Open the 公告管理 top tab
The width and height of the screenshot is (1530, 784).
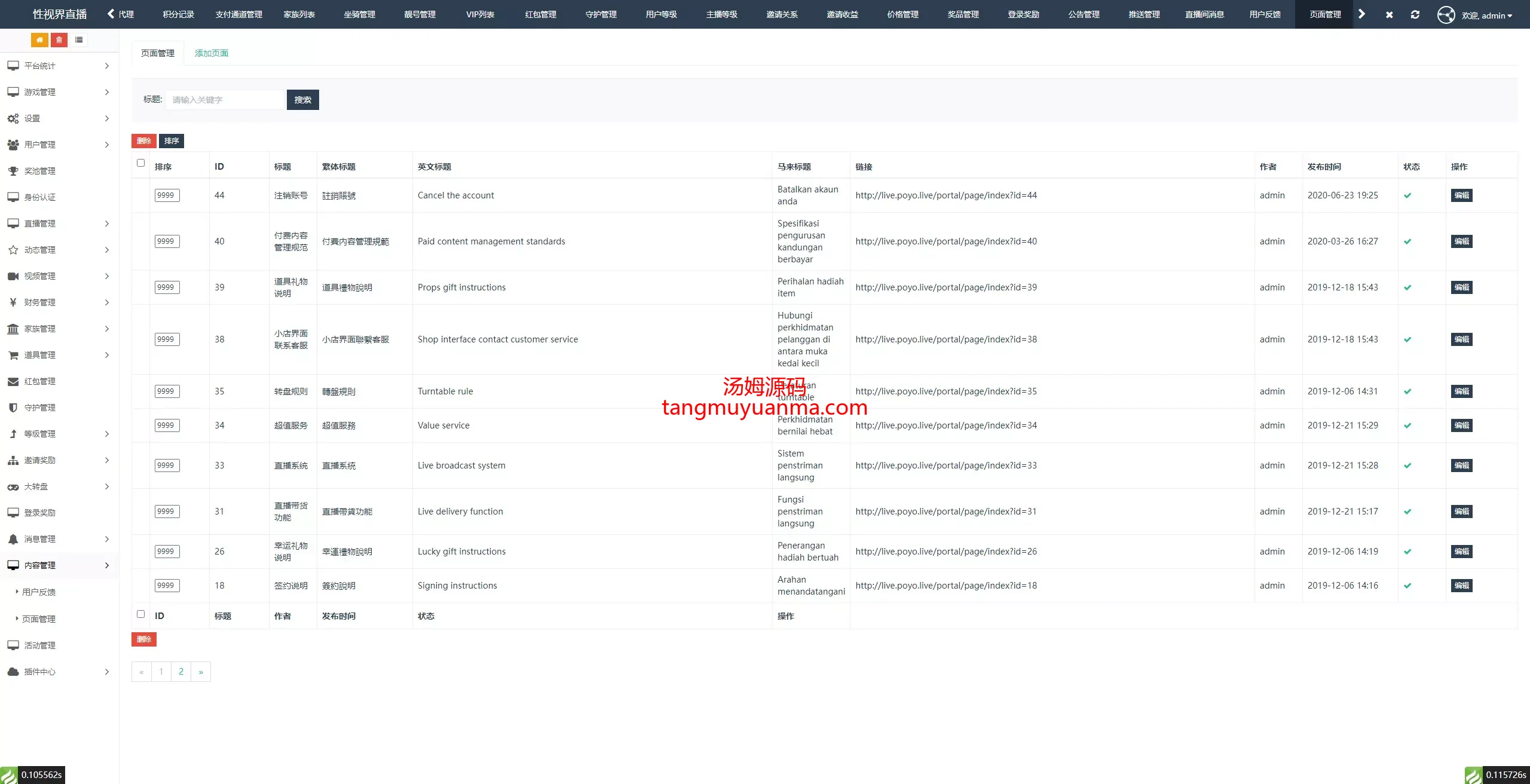point(1084,14)
